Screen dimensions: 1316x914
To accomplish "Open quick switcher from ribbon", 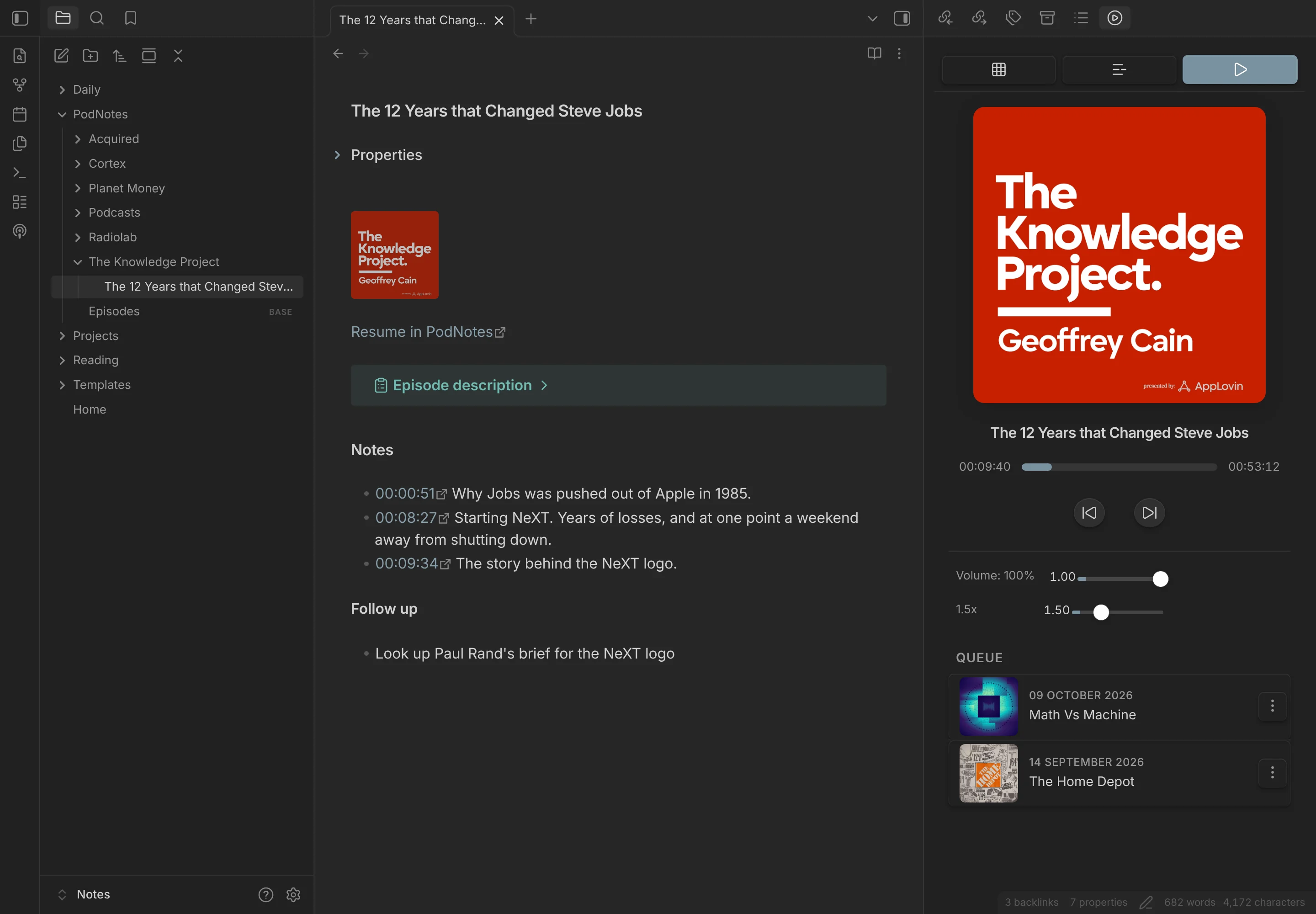I will click(20, 56).
